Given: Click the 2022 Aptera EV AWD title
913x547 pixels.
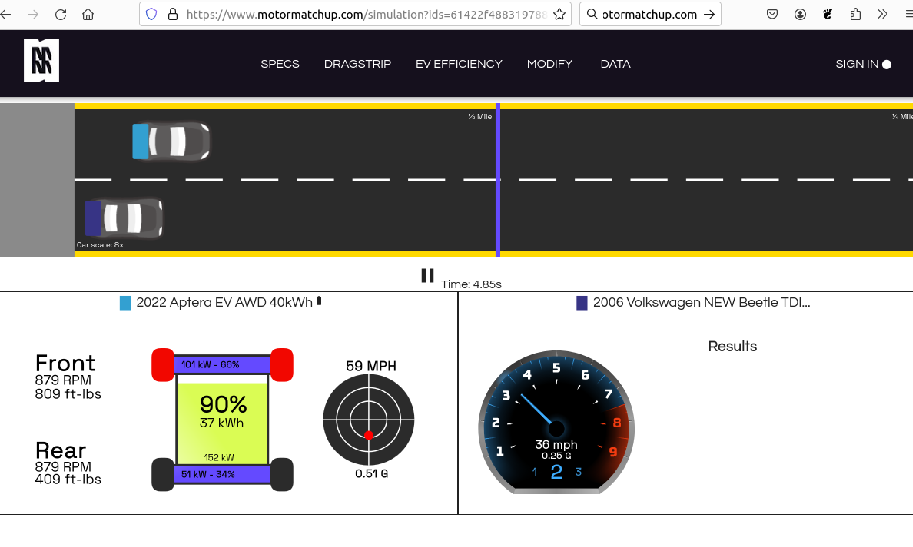Looking at the screenshot, I should [224, 302].
